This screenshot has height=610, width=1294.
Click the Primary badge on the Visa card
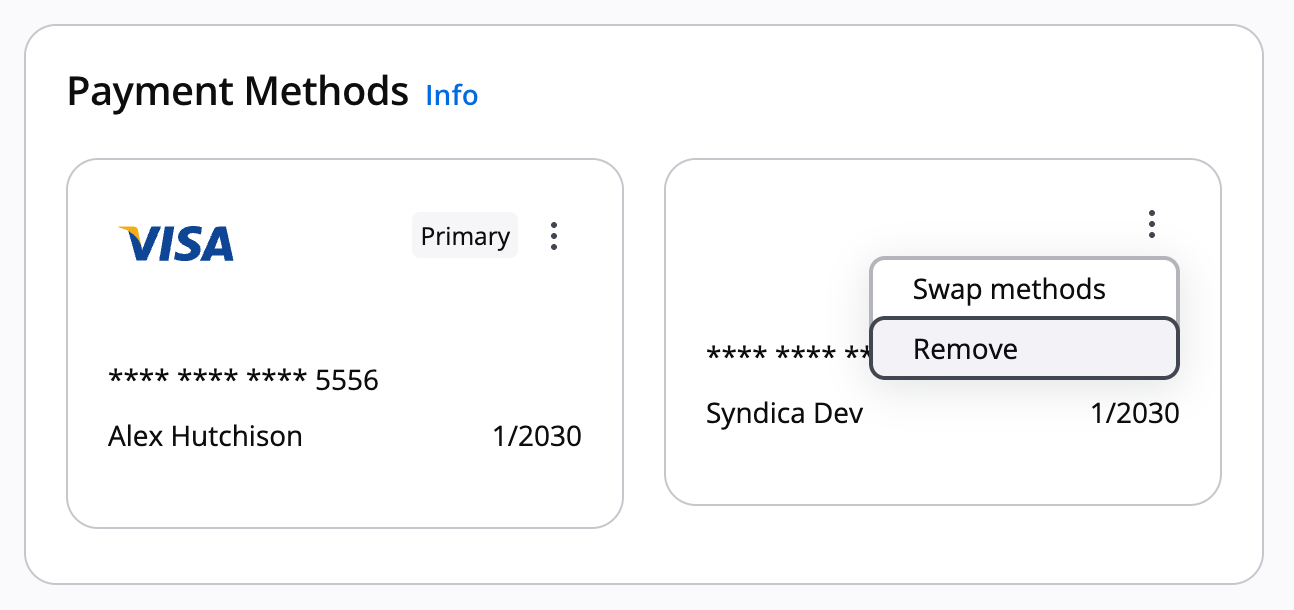tap(464, 236)
